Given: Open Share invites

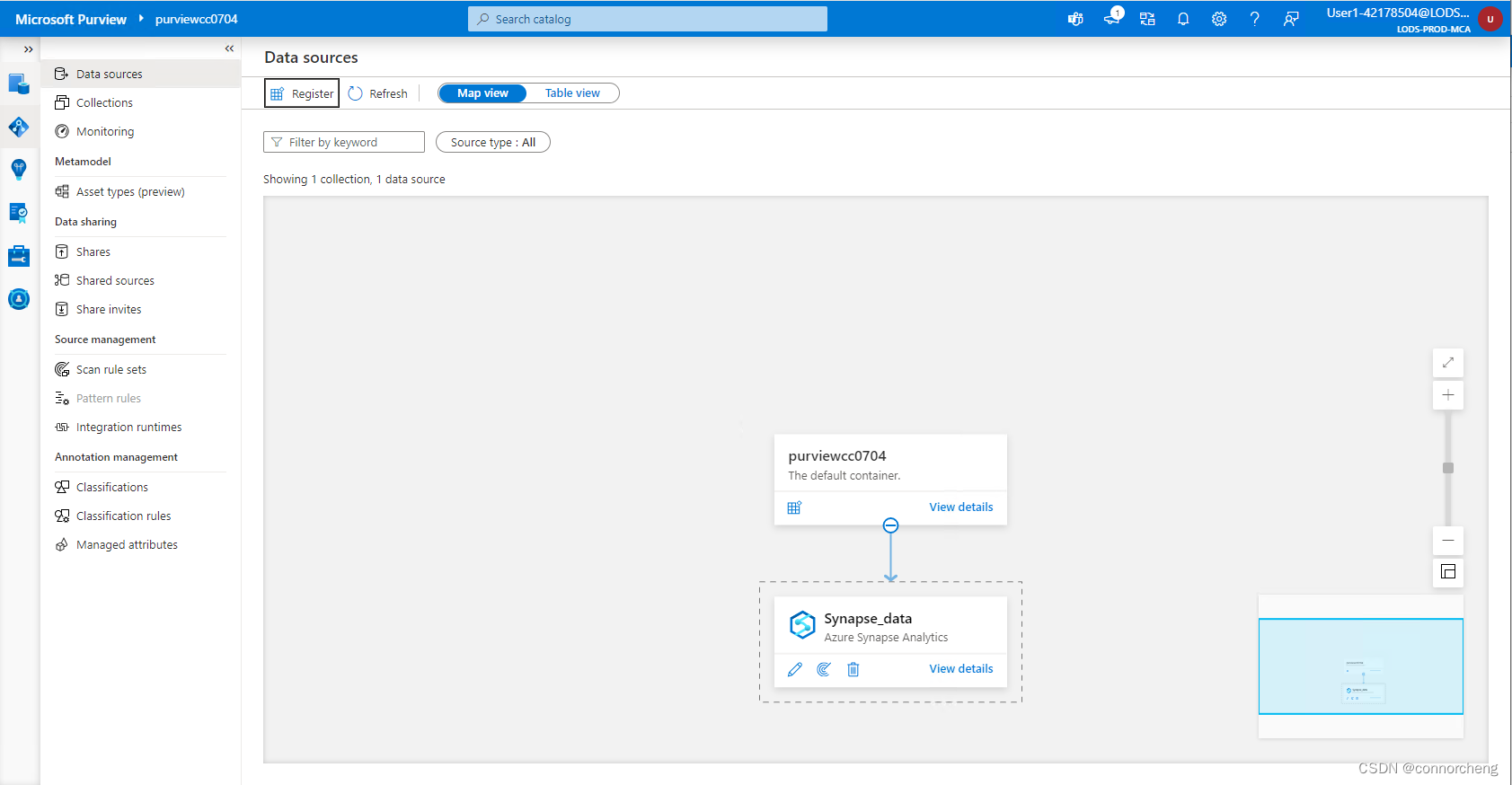Looking at the screenshot, I should click(141, 309).
